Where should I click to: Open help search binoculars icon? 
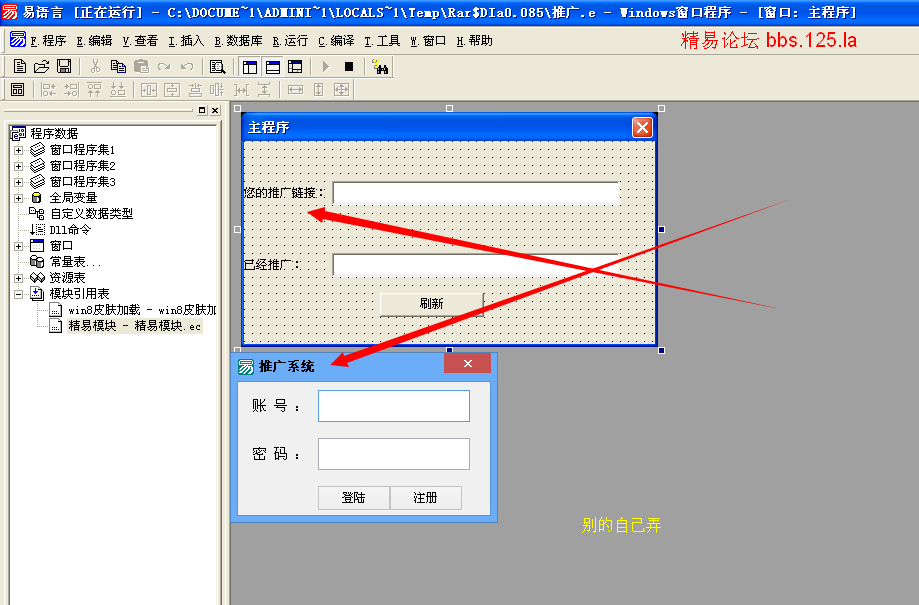point(380,67)
